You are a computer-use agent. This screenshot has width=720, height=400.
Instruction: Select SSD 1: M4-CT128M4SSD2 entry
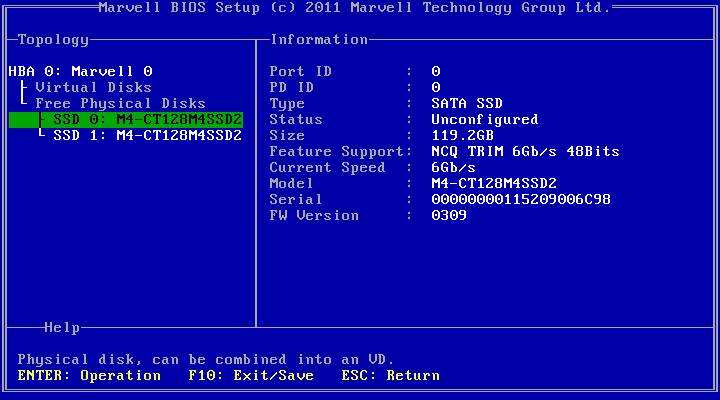tap(147, 136)
